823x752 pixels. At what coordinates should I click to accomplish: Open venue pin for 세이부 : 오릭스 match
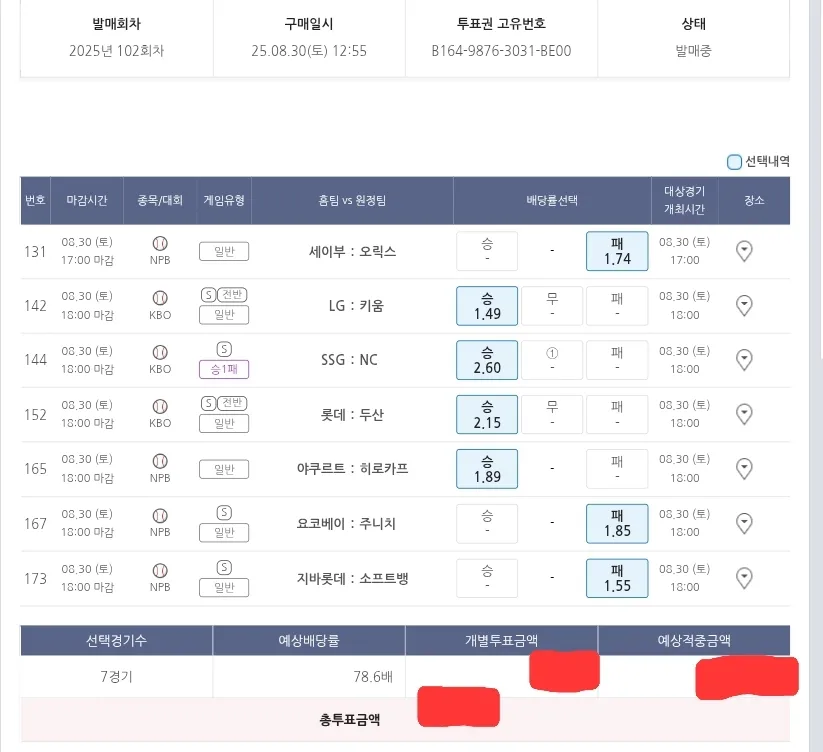click(x=744, y=251)
